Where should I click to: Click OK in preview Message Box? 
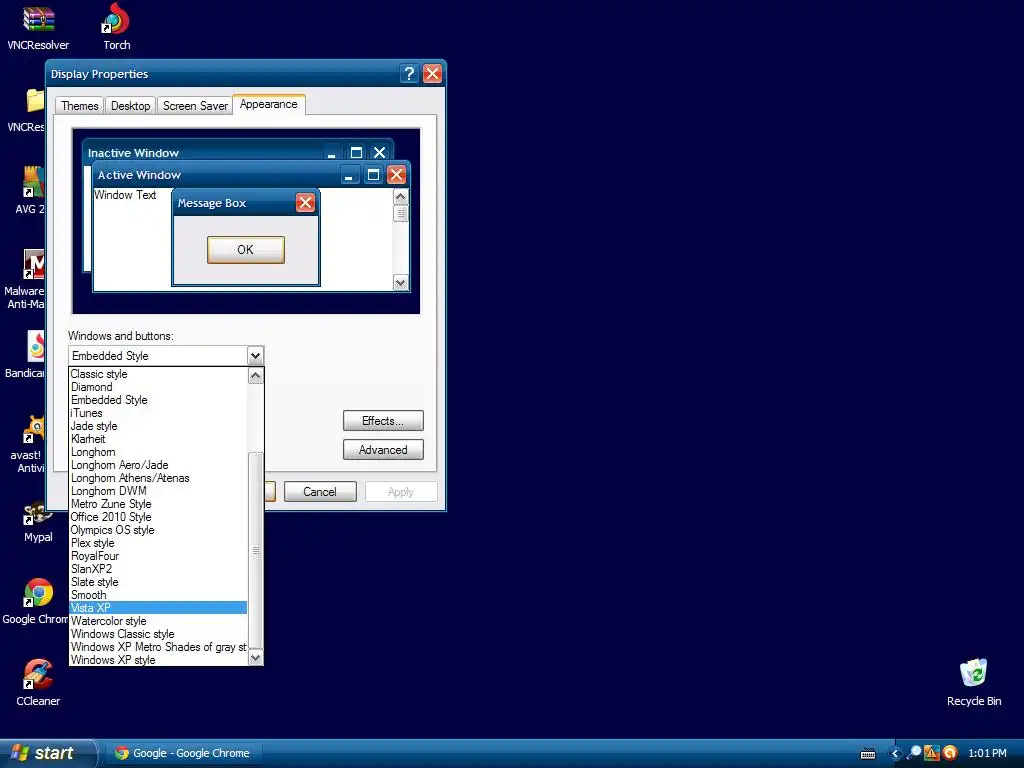[246, 249]
